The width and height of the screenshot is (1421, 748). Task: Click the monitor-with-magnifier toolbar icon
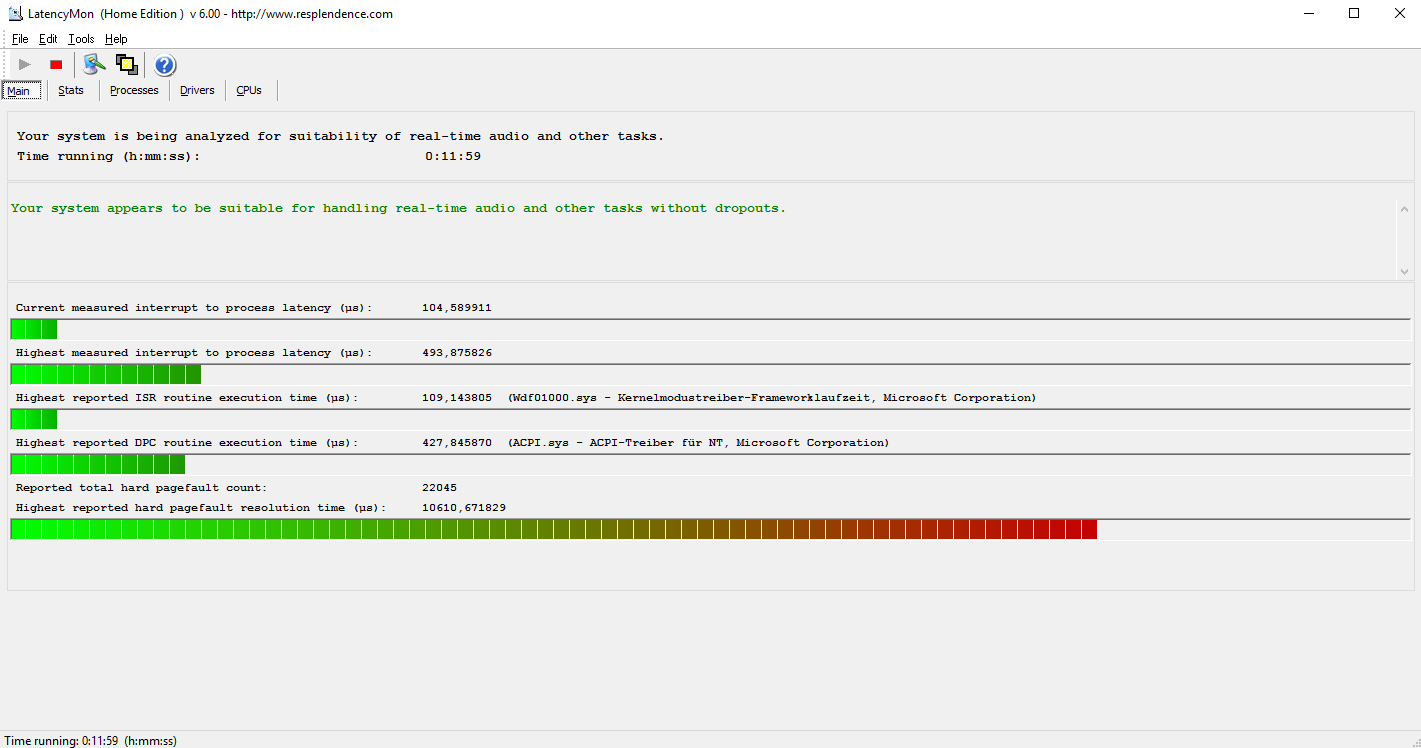pos(94,65)
